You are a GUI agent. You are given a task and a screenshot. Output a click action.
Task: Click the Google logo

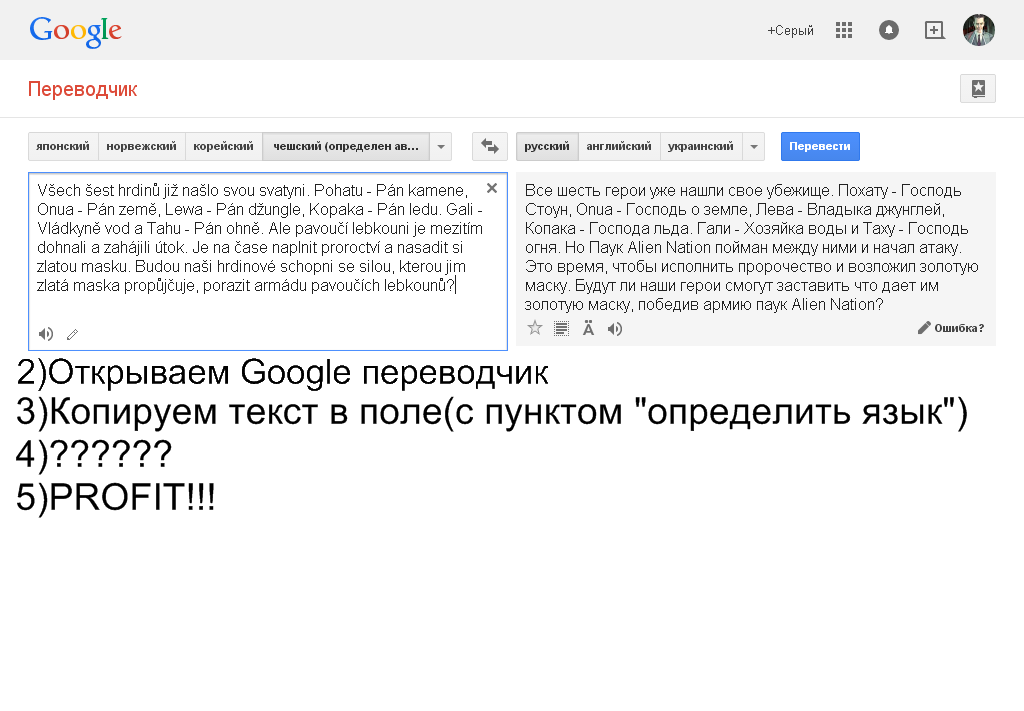(x=75, y=31)
